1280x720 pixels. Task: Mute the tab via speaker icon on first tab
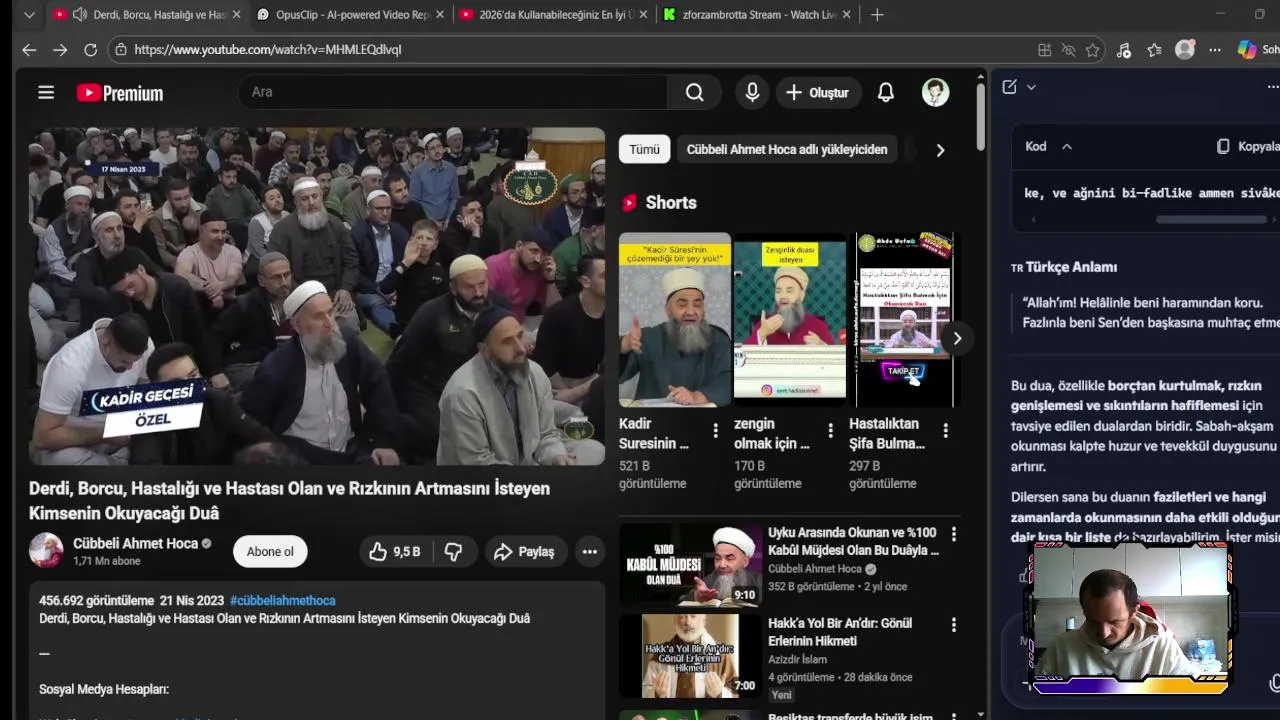pyautogui.click(x=80, y=15)
